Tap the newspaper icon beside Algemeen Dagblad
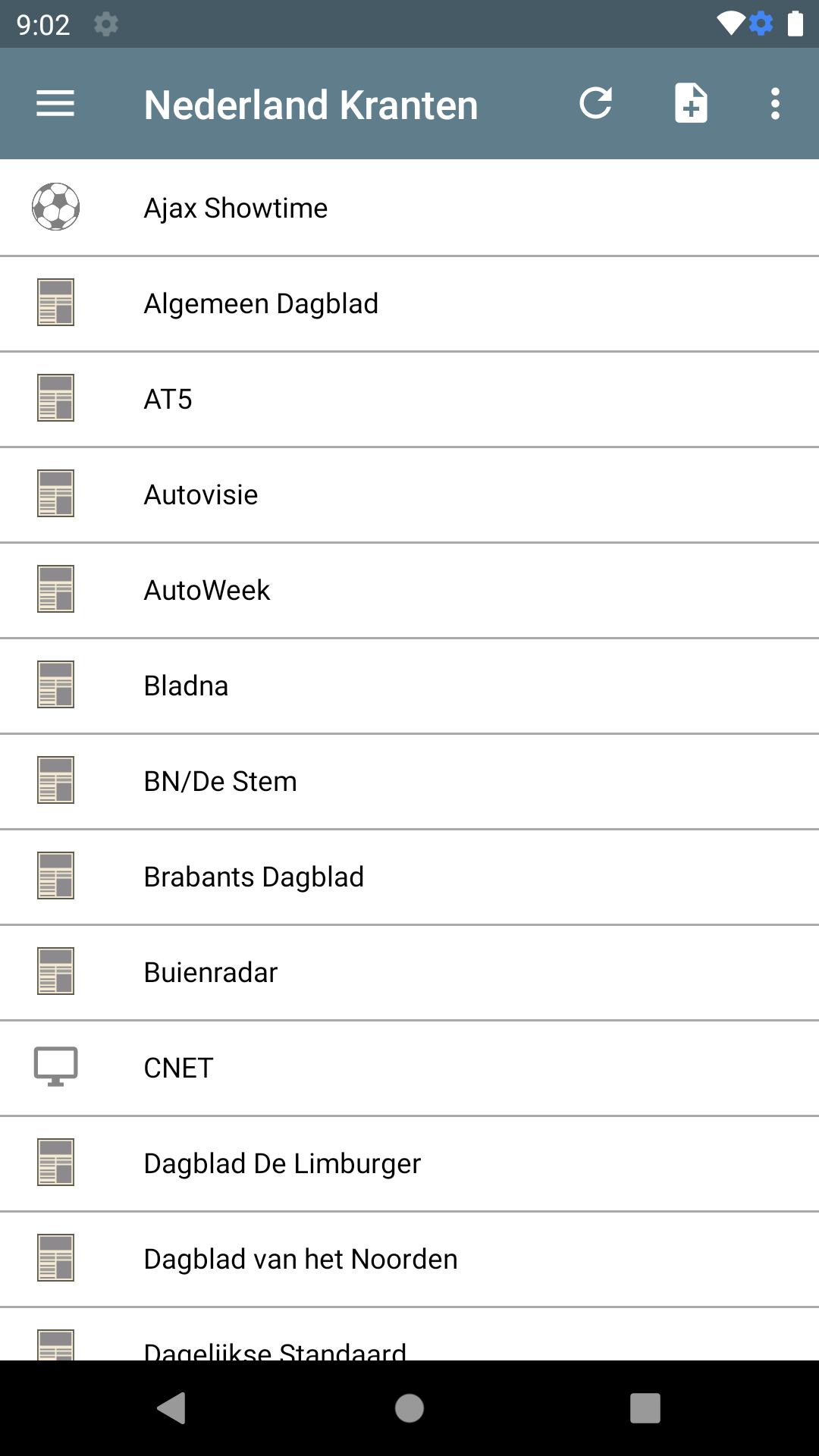Image resolution: width=819 pixels, height=1456 pixels. click(55, 303)
